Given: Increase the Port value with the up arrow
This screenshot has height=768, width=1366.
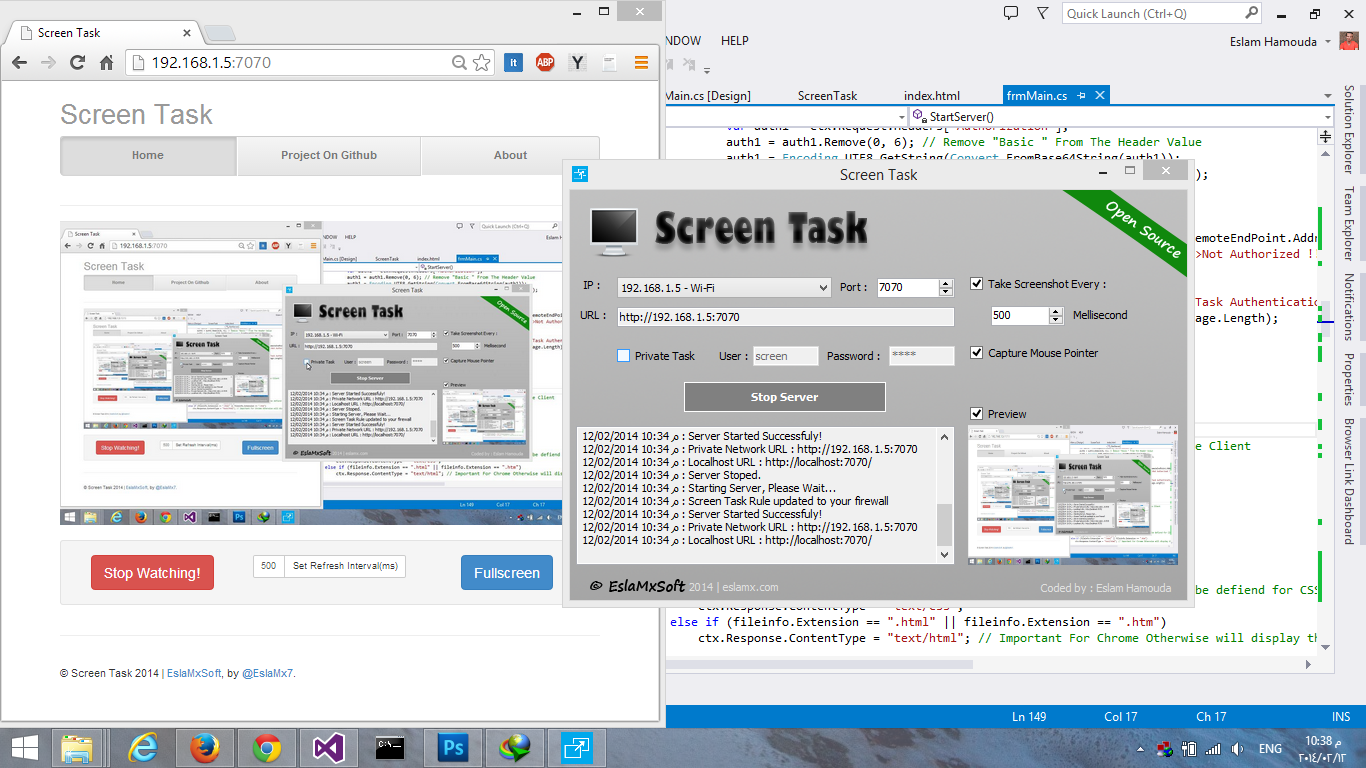Looking at the screenshot, I should click(948, 282).
